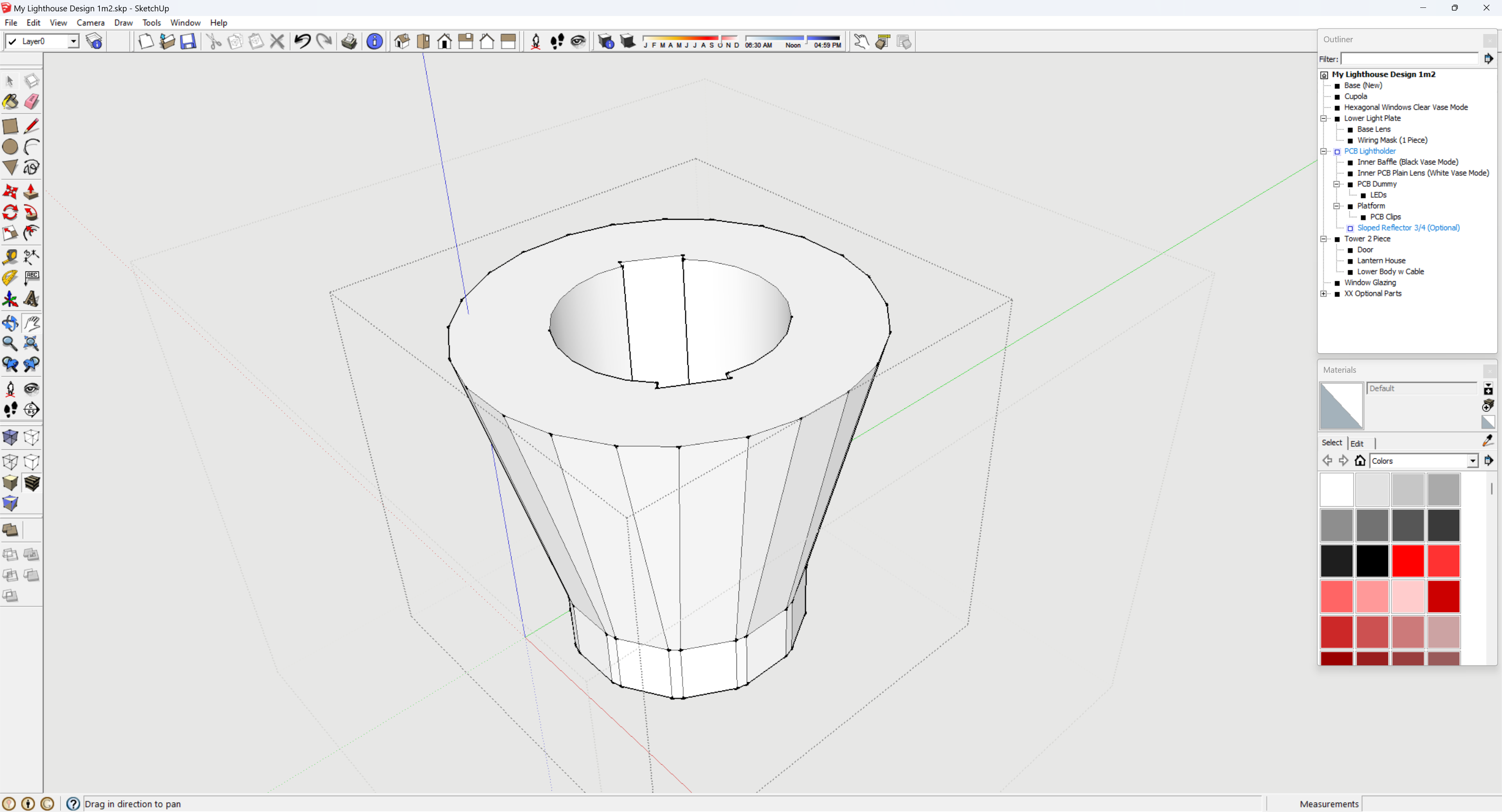
Task: Click the Sample Paint eyedropper
Action: 1488,441
